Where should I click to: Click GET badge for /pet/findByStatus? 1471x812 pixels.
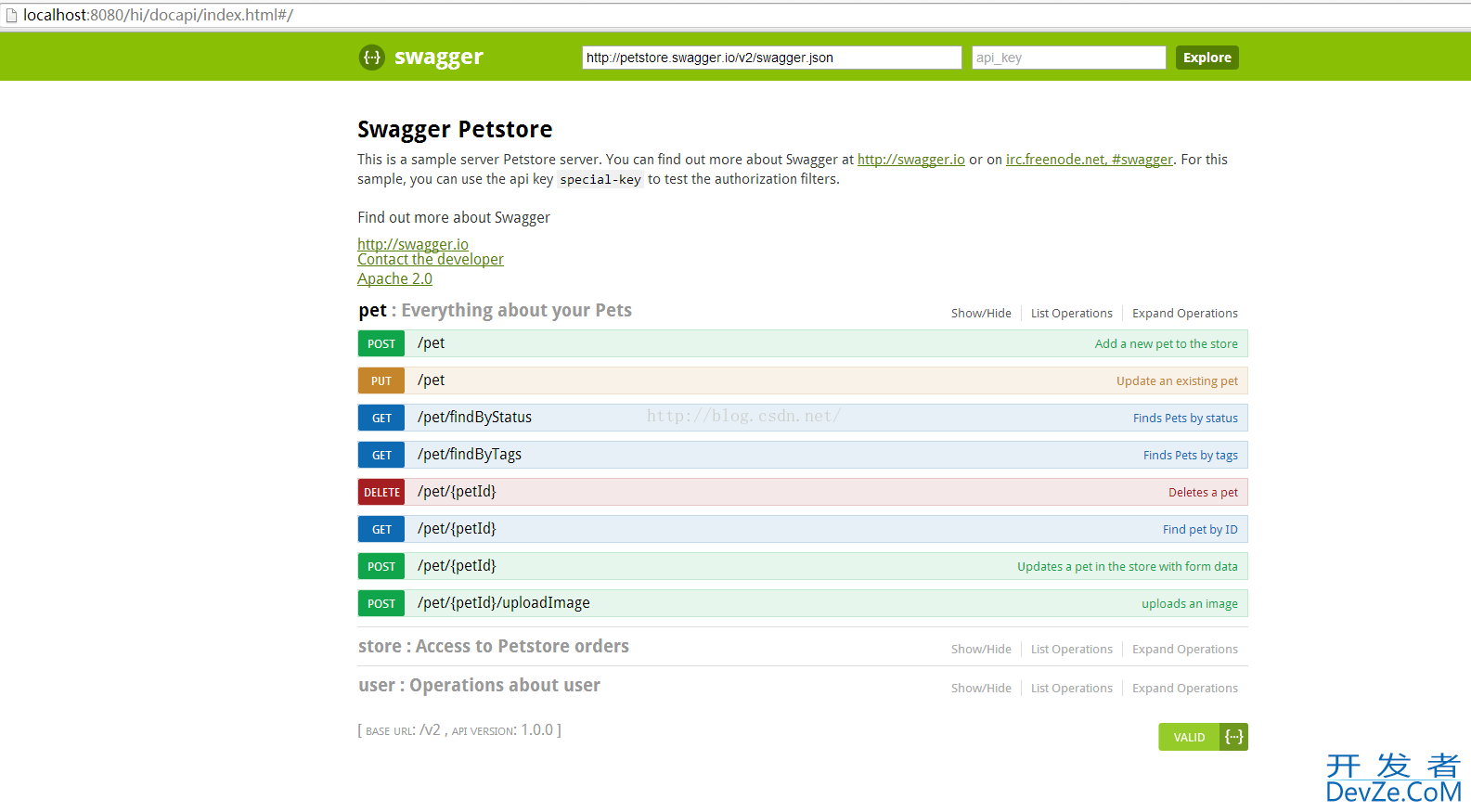click(x=381, y=418)
